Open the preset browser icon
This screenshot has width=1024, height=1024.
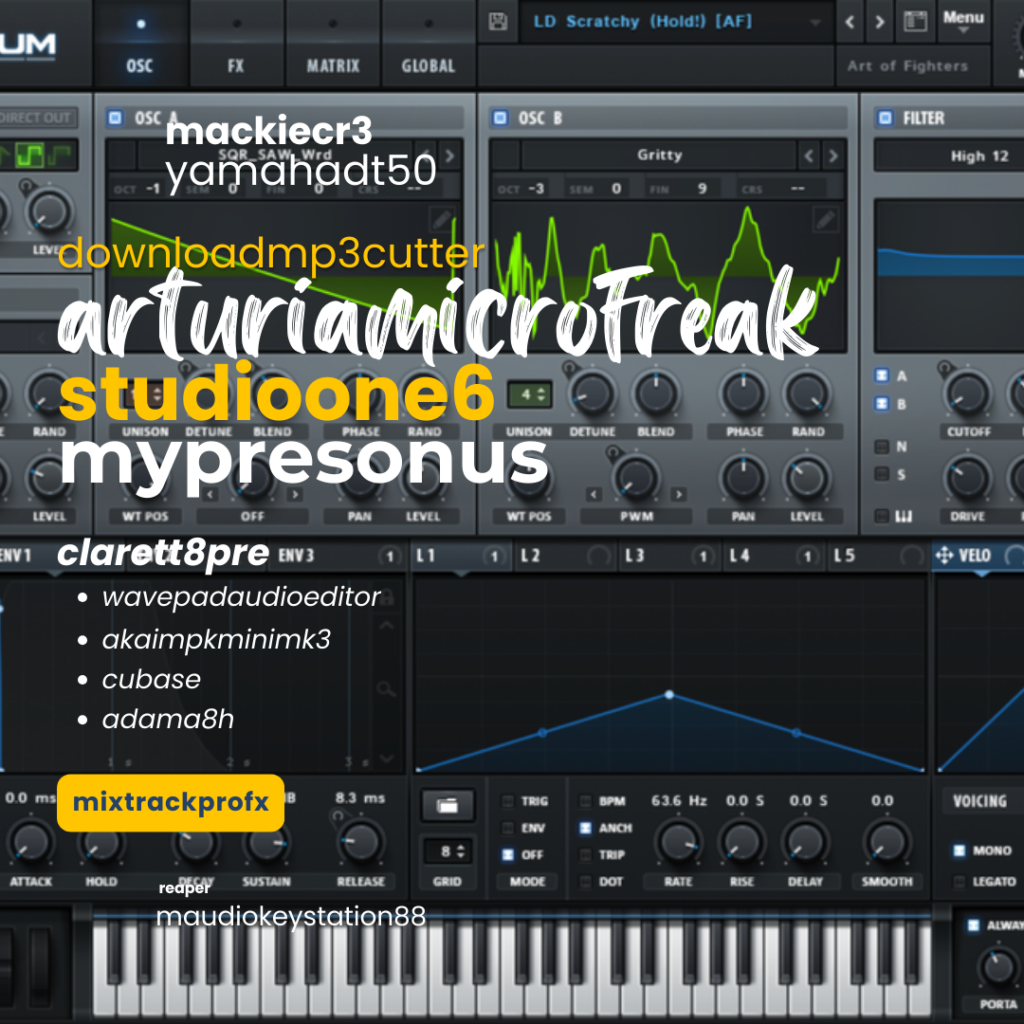[915, 22]
